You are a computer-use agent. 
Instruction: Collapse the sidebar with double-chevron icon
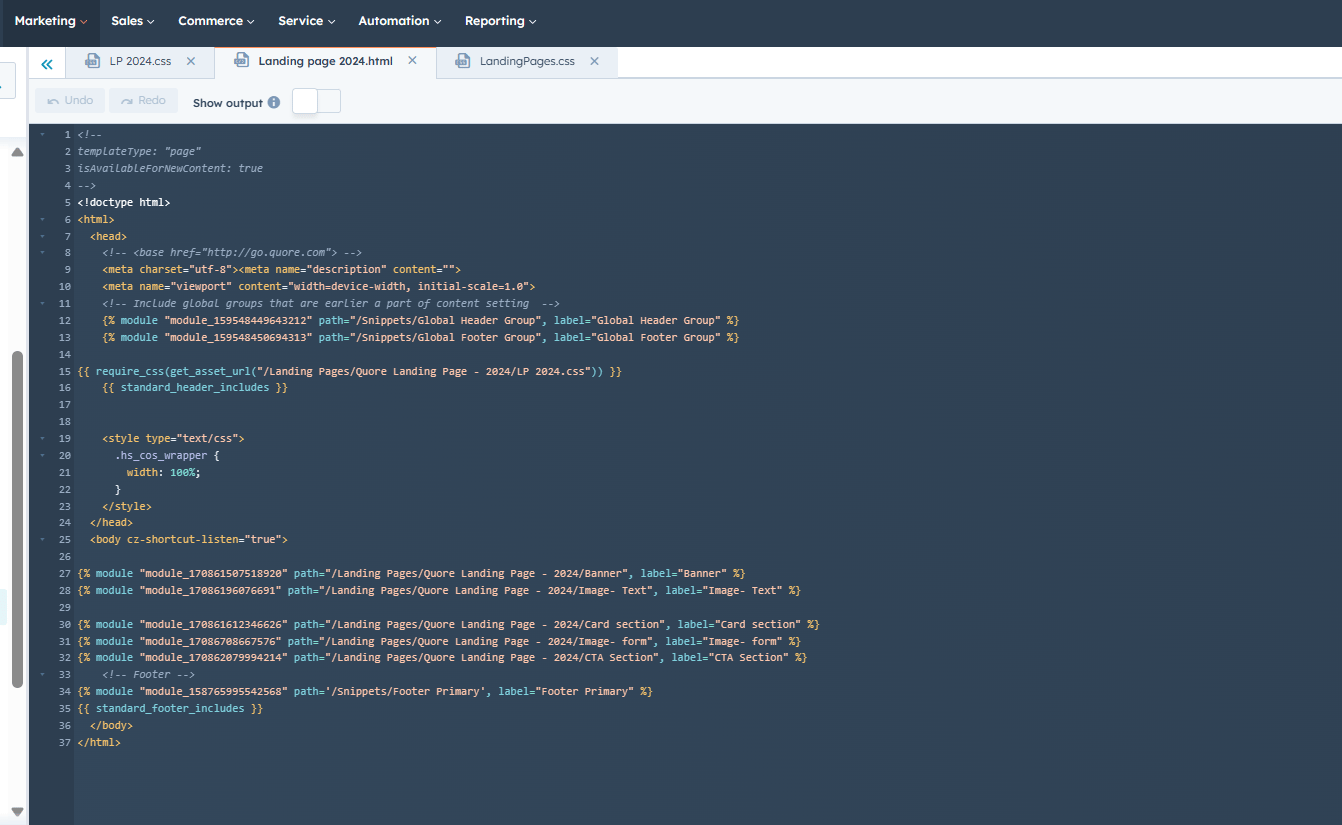pyautogui.click(x=47, y=63)
